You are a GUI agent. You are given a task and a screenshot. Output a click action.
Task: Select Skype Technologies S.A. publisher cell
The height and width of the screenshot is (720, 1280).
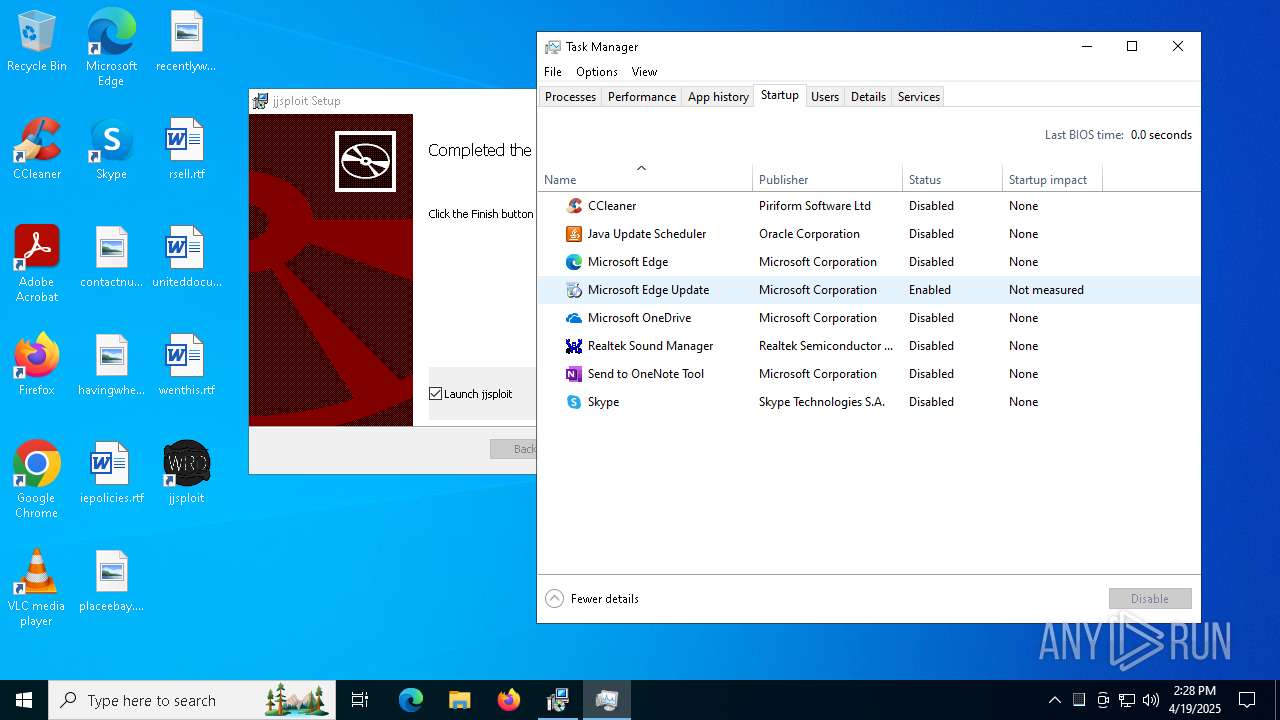click(822, 402)
